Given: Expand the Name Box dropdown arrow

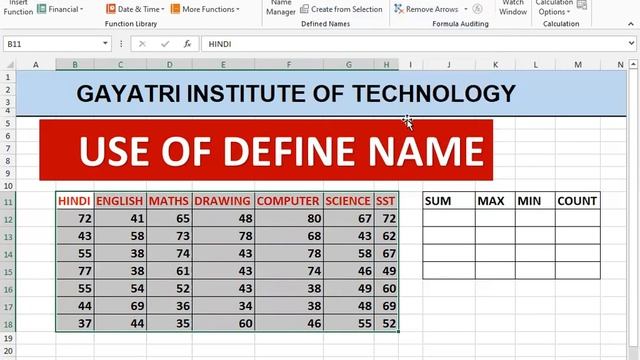Looking at the screenshot, I should (x=105, y=43).
